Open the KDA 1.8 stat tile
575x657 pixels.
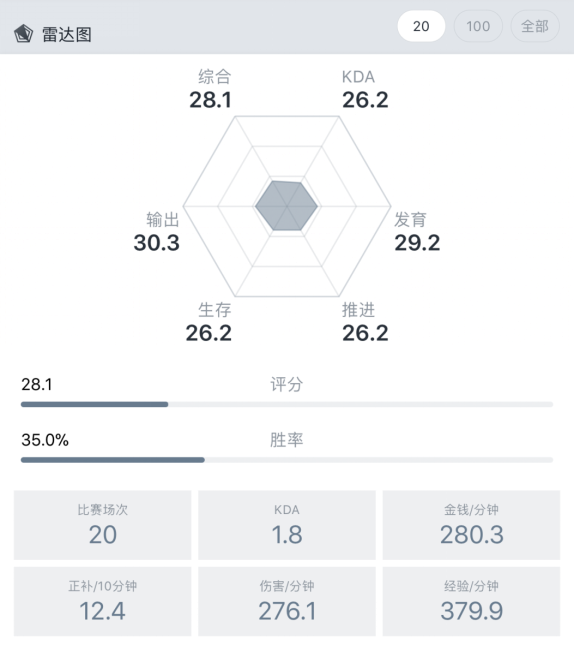click(287, 525)
